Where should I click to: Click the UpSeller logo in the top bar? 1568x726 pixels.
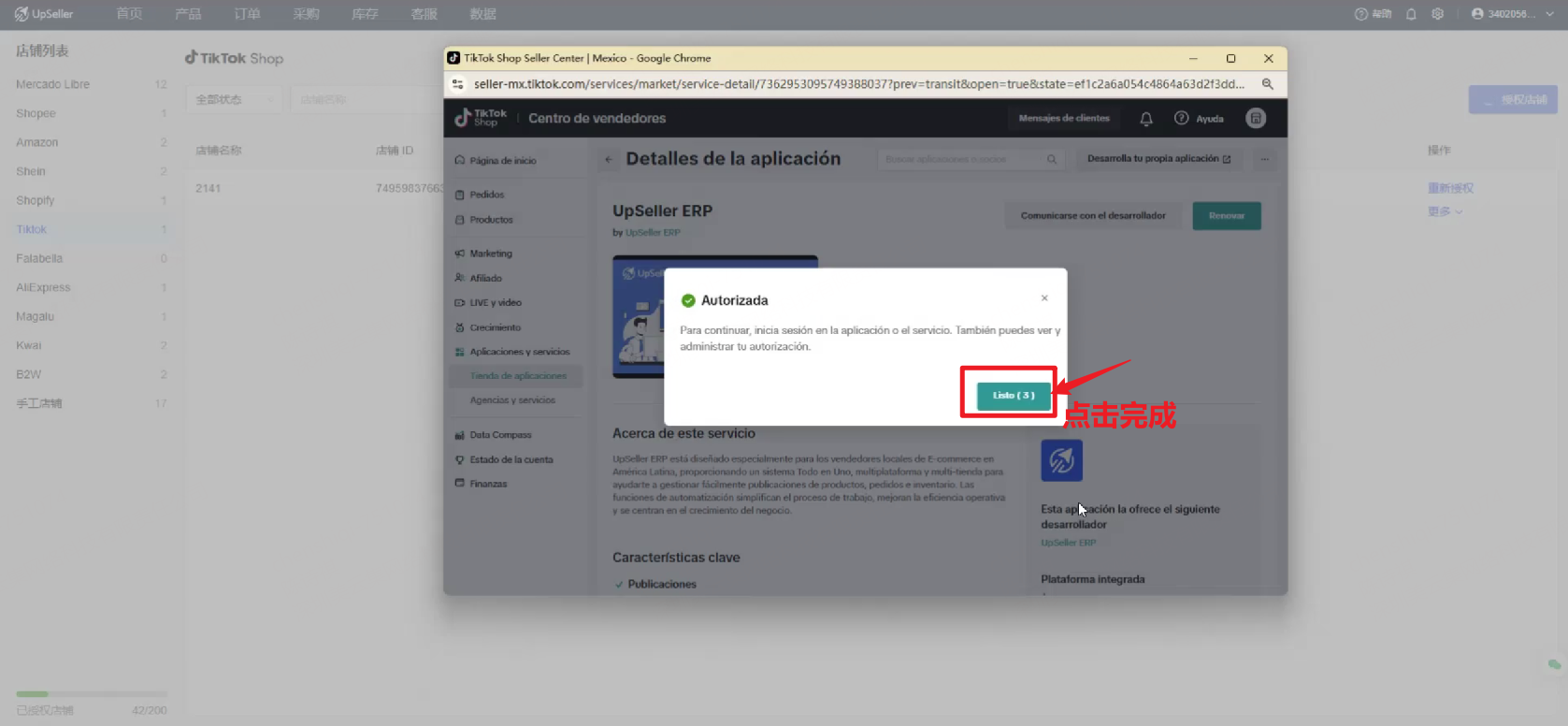[x=44, y=14]
